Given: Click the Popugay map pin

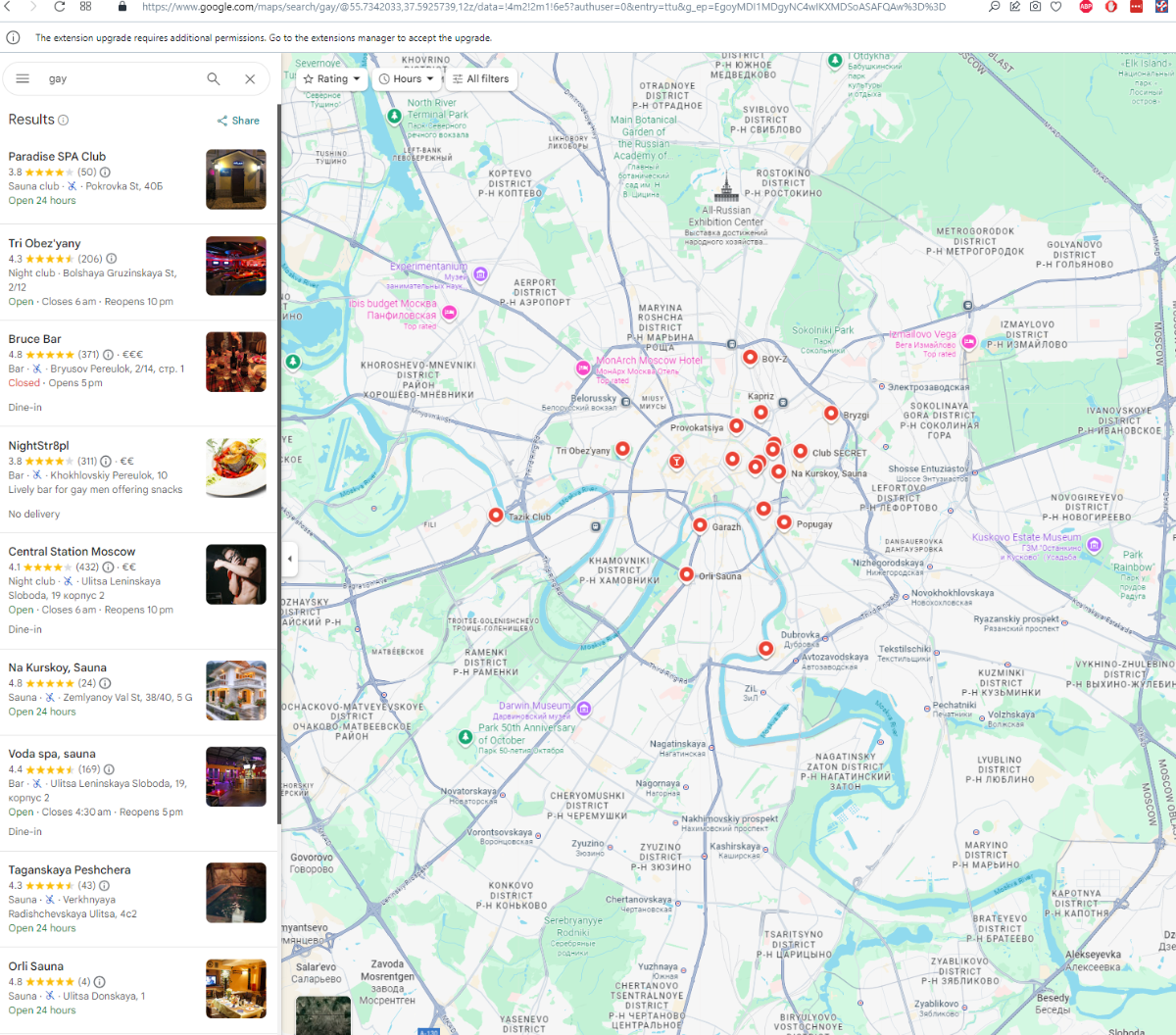Looking at the screenshot, I should point(784,522).
